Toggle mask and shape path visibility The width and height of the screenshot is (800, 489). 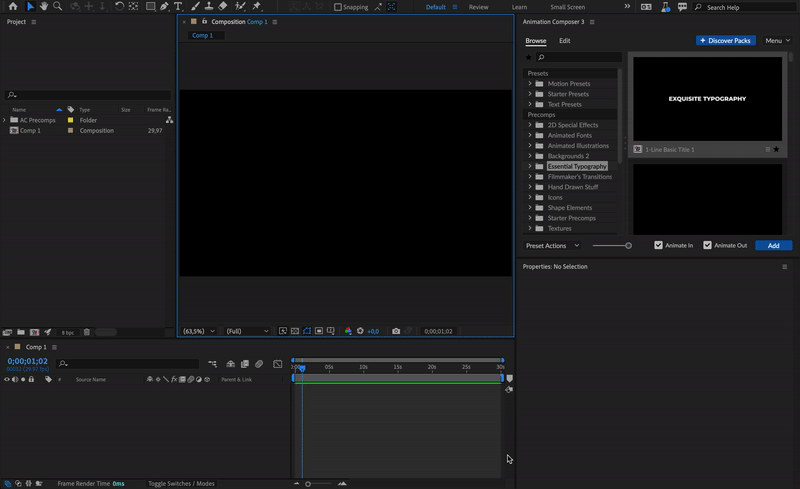click(x=307, y=331)
